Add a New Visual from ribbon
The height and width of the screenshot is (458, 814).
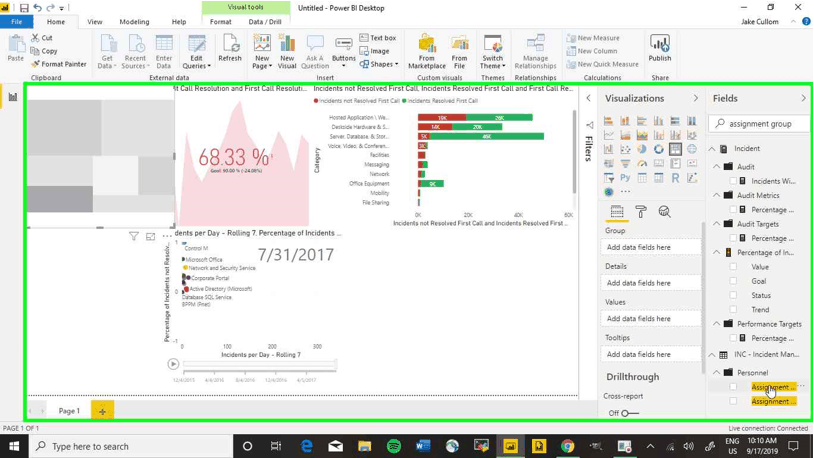(x=287, y=51)
